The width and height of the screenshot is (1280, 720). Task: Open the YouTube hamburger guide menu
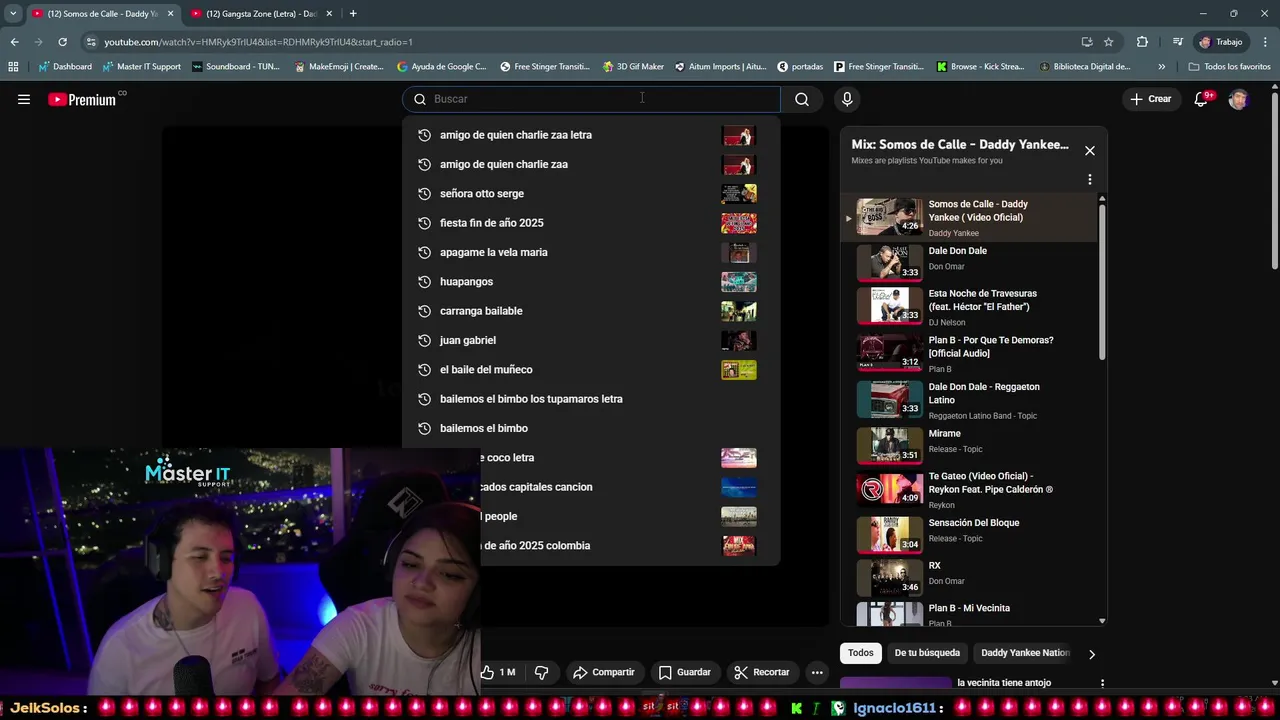coord(24,99)
